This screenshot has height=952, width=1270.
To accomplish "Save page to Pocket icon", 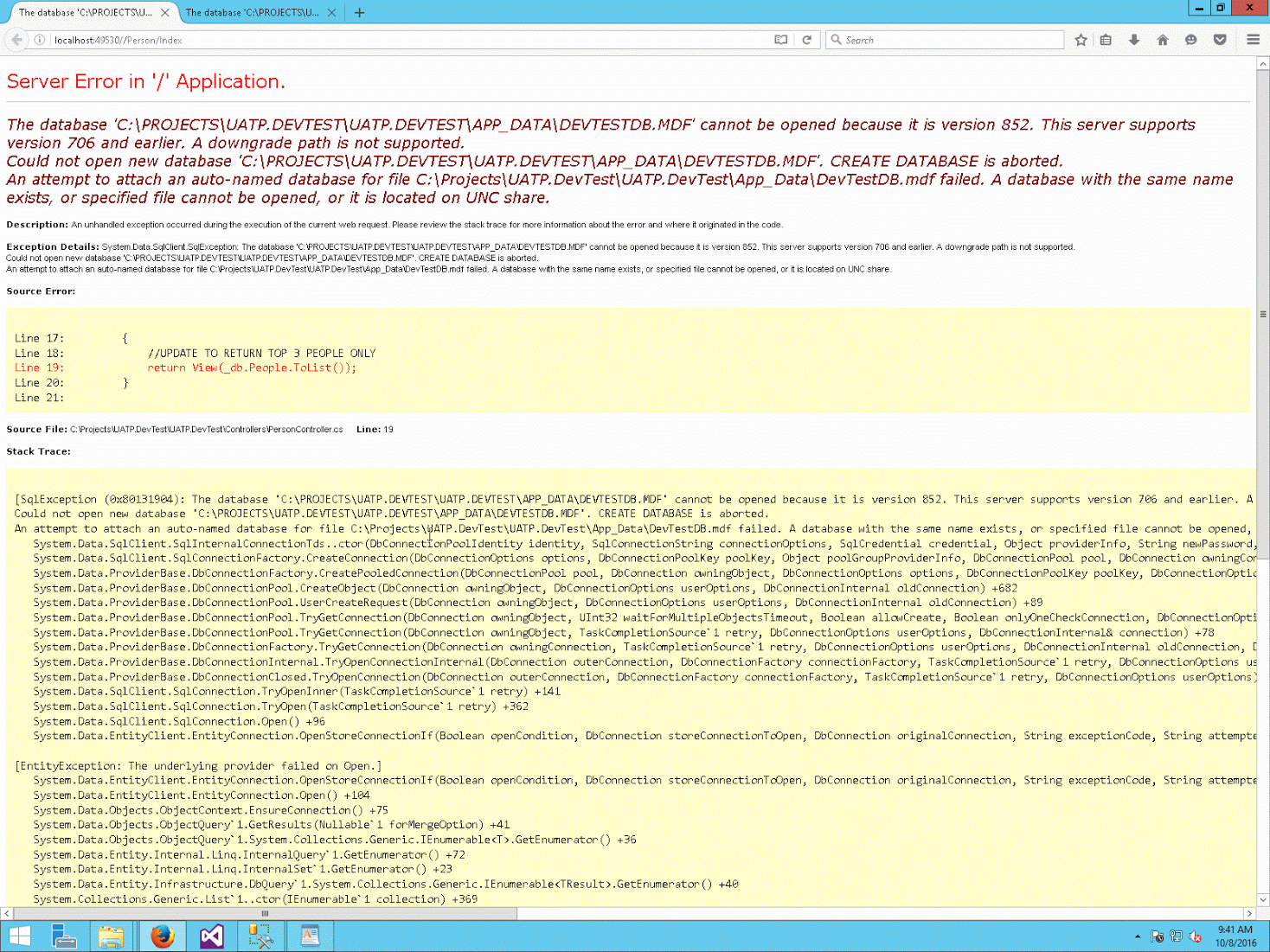I will pos(1220,40).
